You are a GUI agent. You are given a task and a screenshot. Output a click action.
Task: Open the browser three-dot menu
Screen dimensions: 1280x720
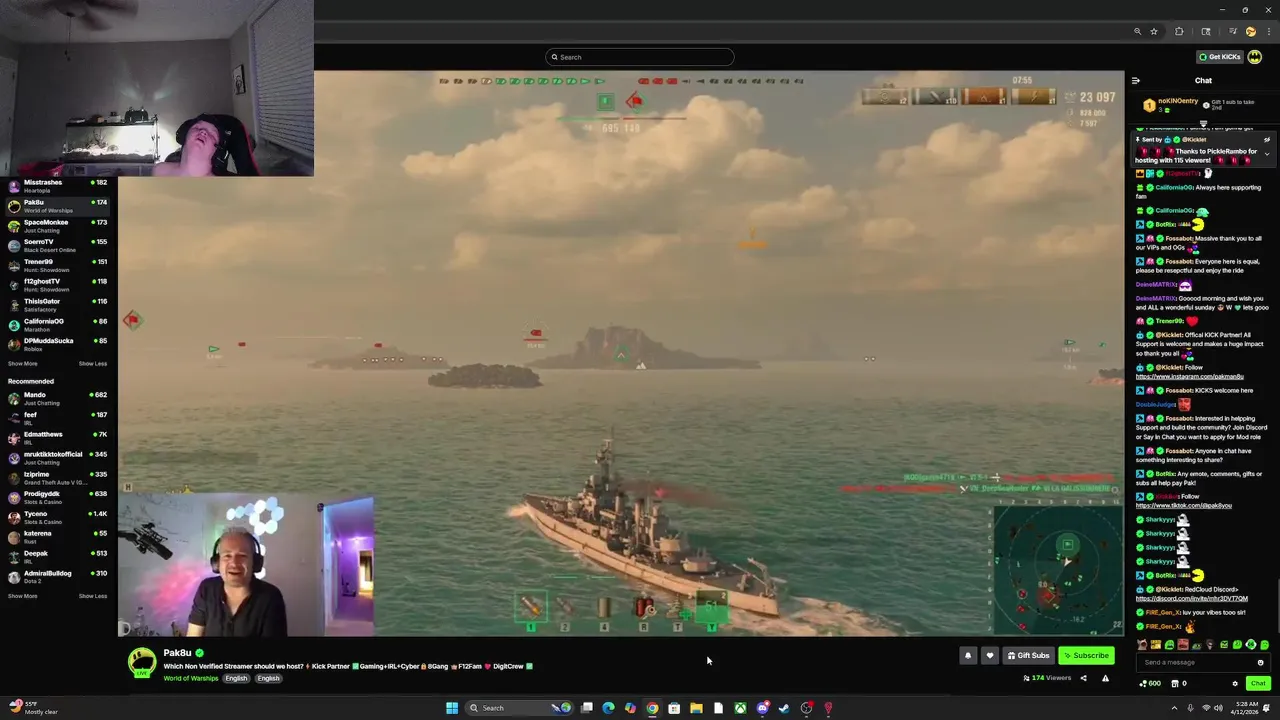[1269, 32]
